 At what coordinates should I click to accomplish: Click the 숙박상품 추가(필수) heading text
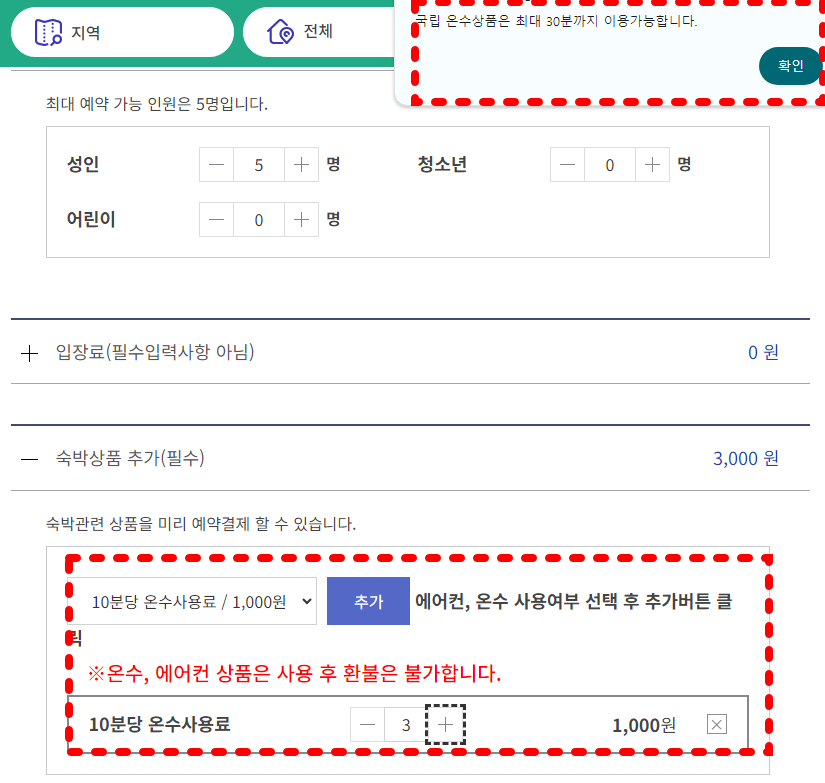(130, 458)
